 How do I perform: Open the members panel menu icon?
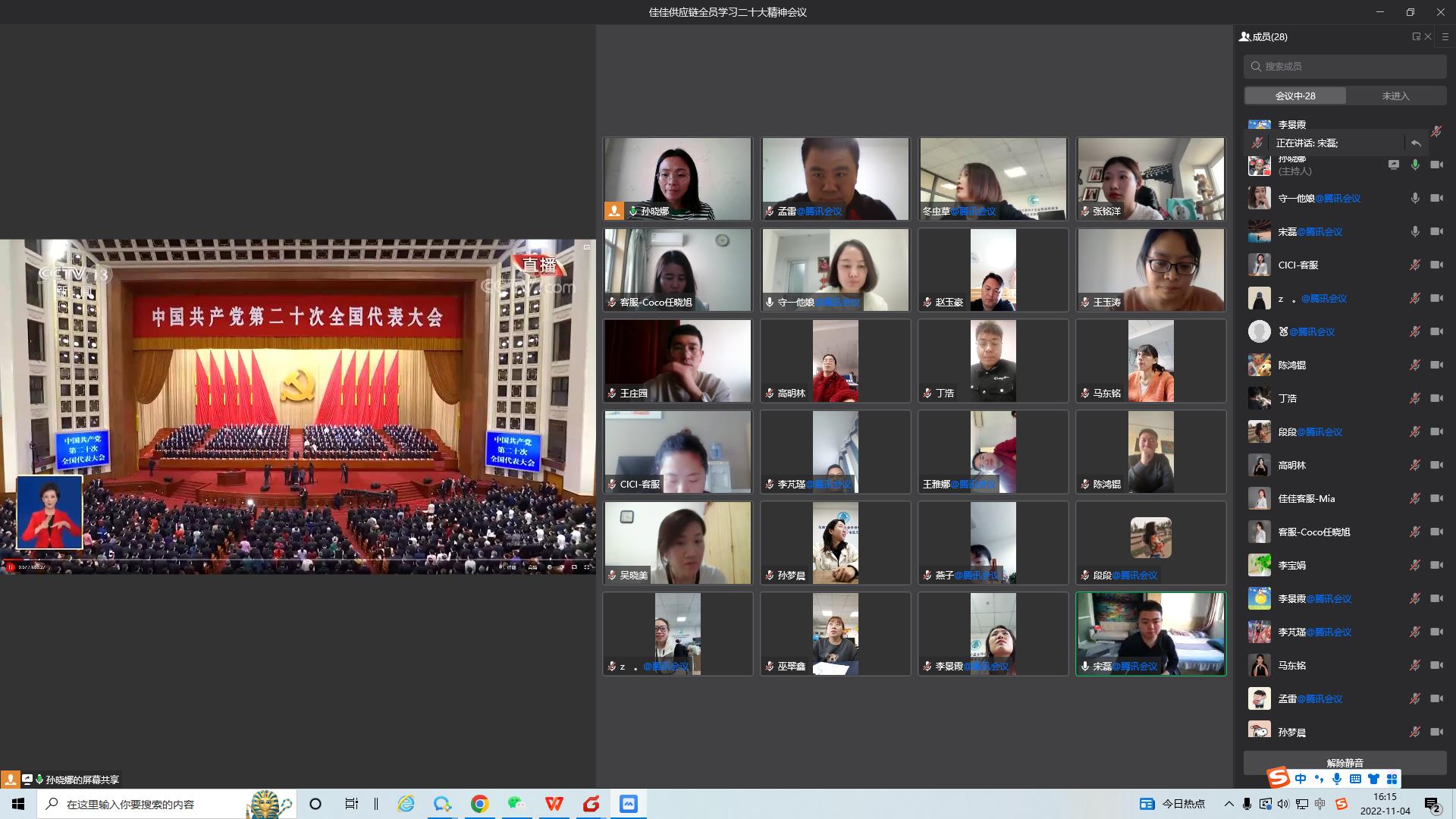click(1445, 36)
